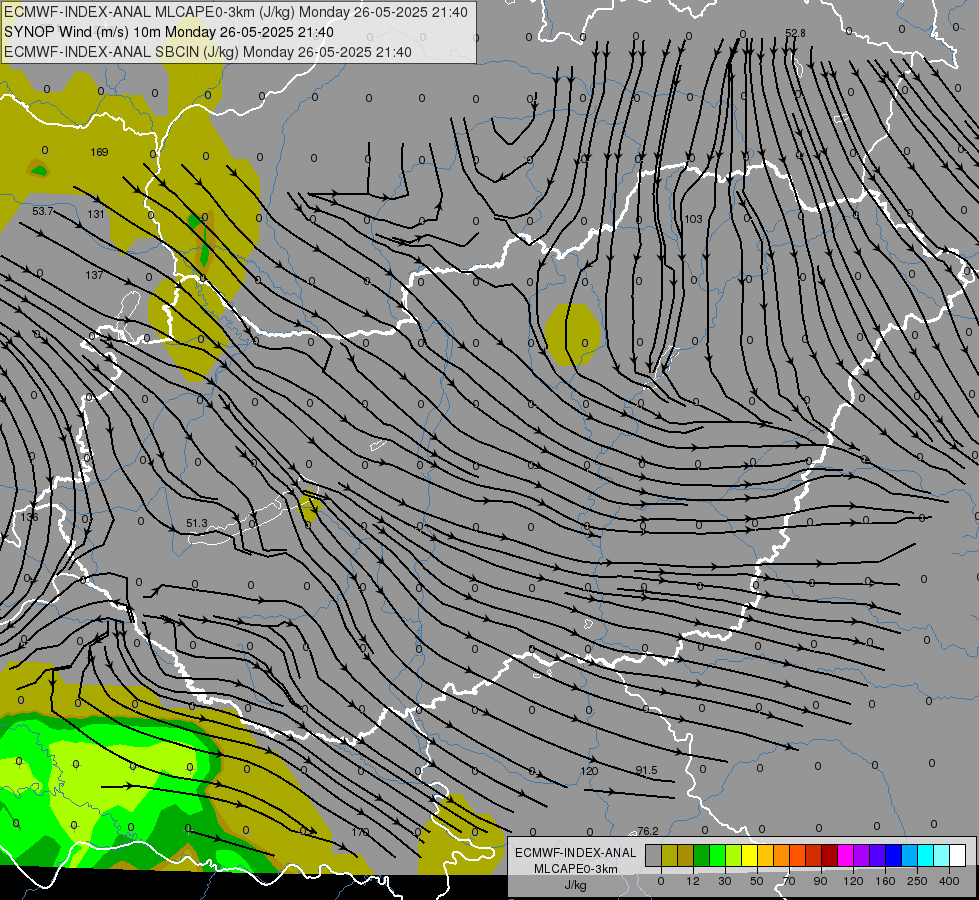Viewport: 979px width, 900px height.
Task: Click the legend scale value '400'
Action: coord(949,881)
